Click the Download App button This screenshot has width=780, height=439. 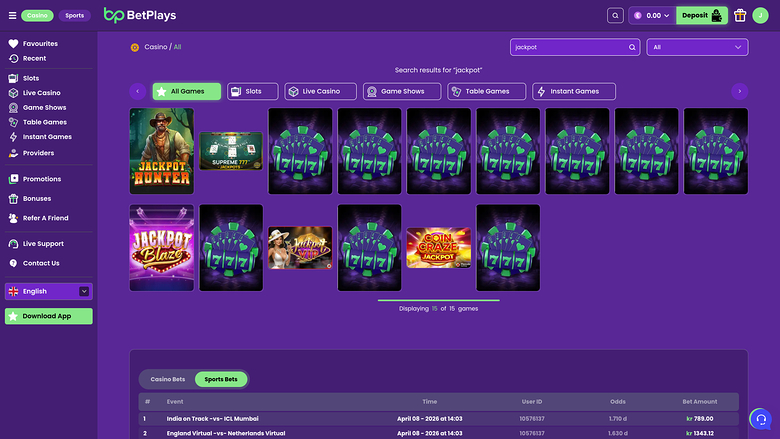click(x=49, y=316)
